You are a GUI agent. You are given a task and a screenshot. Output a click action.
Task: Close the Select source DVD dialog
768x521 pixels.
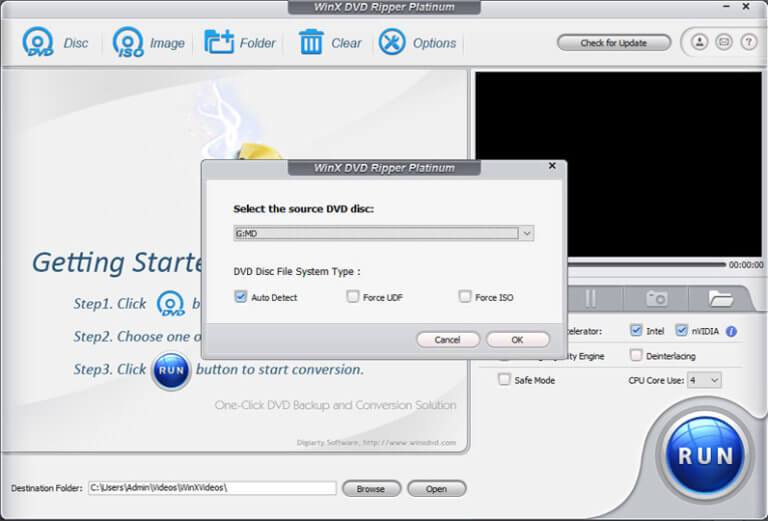[x=552, y=166]
